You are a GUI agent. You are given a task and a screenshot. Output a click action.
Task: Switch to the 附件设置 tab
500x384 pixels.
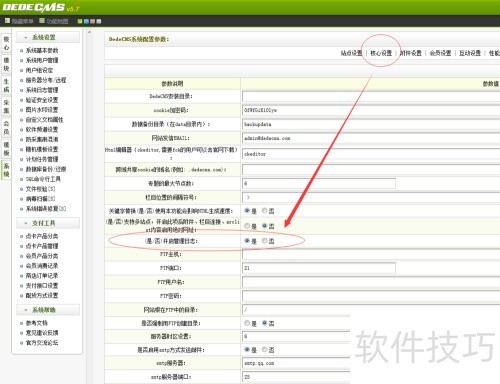point(411,53)
